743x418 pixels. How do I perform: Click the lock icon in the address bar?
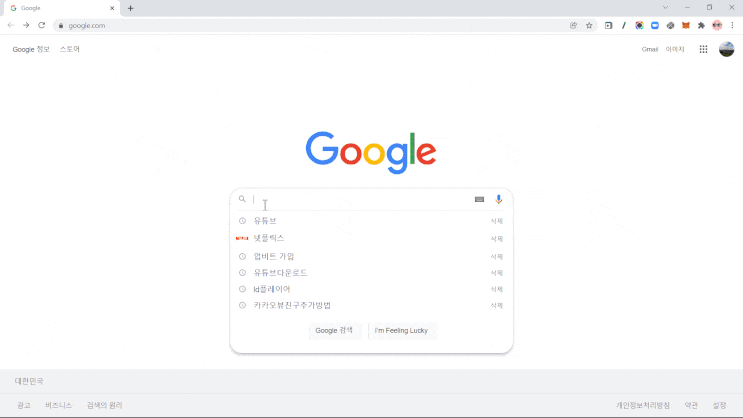pyautogui.click(x=61, y=26)
